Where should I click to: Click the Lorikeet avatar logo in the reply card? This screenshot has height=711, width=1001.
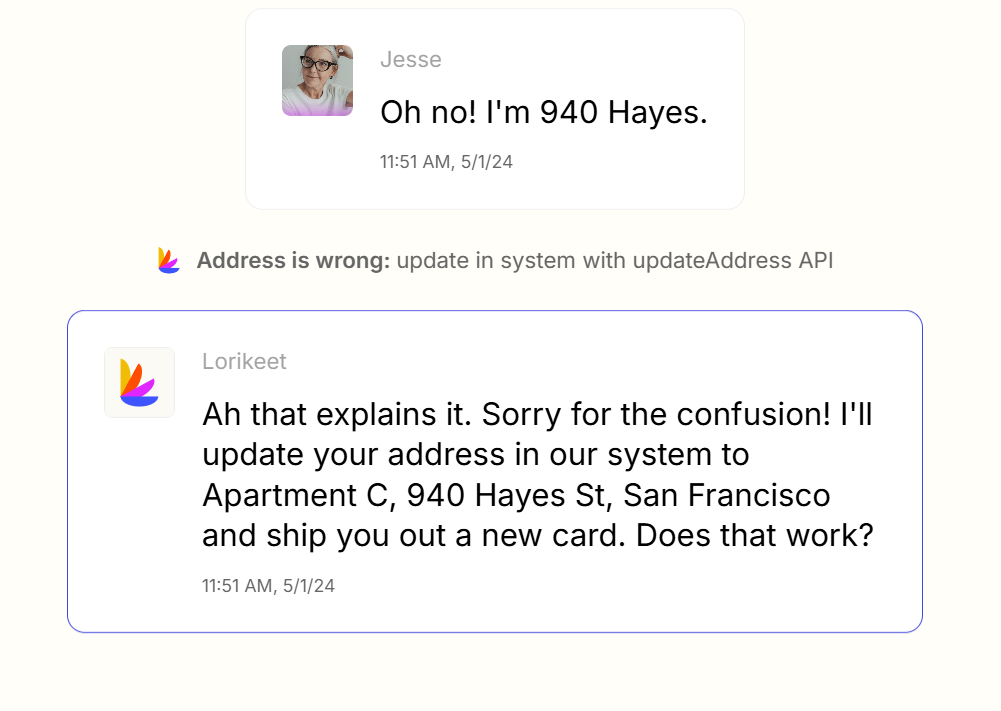click(139, 382)
